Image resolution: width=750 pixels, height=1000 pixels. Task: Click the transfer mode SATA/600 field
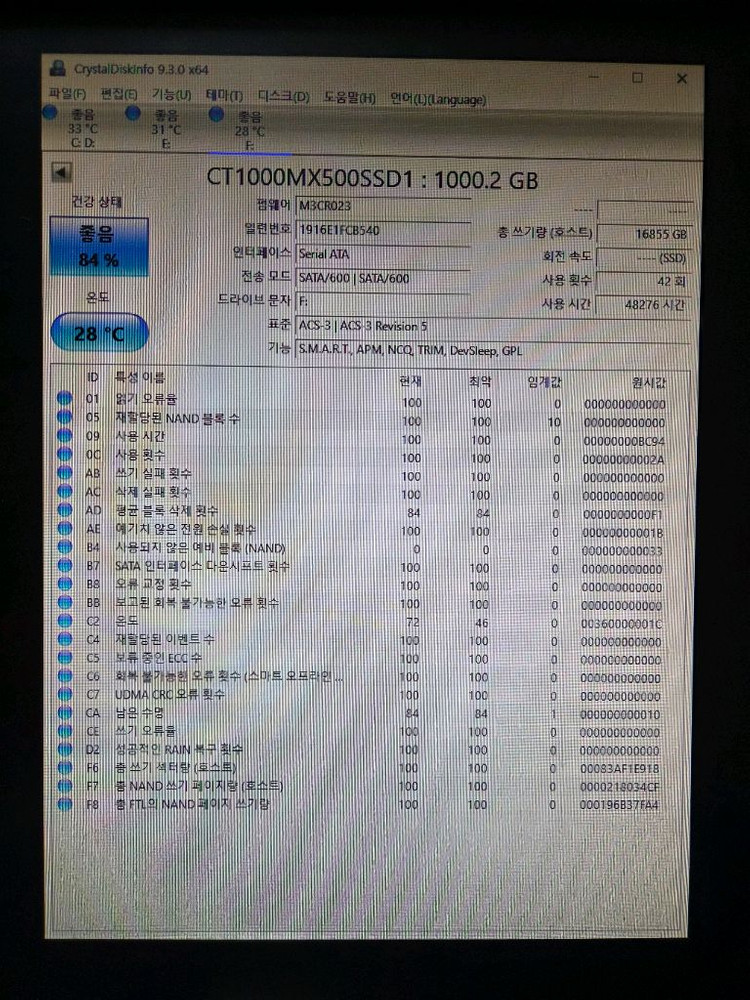384,278
